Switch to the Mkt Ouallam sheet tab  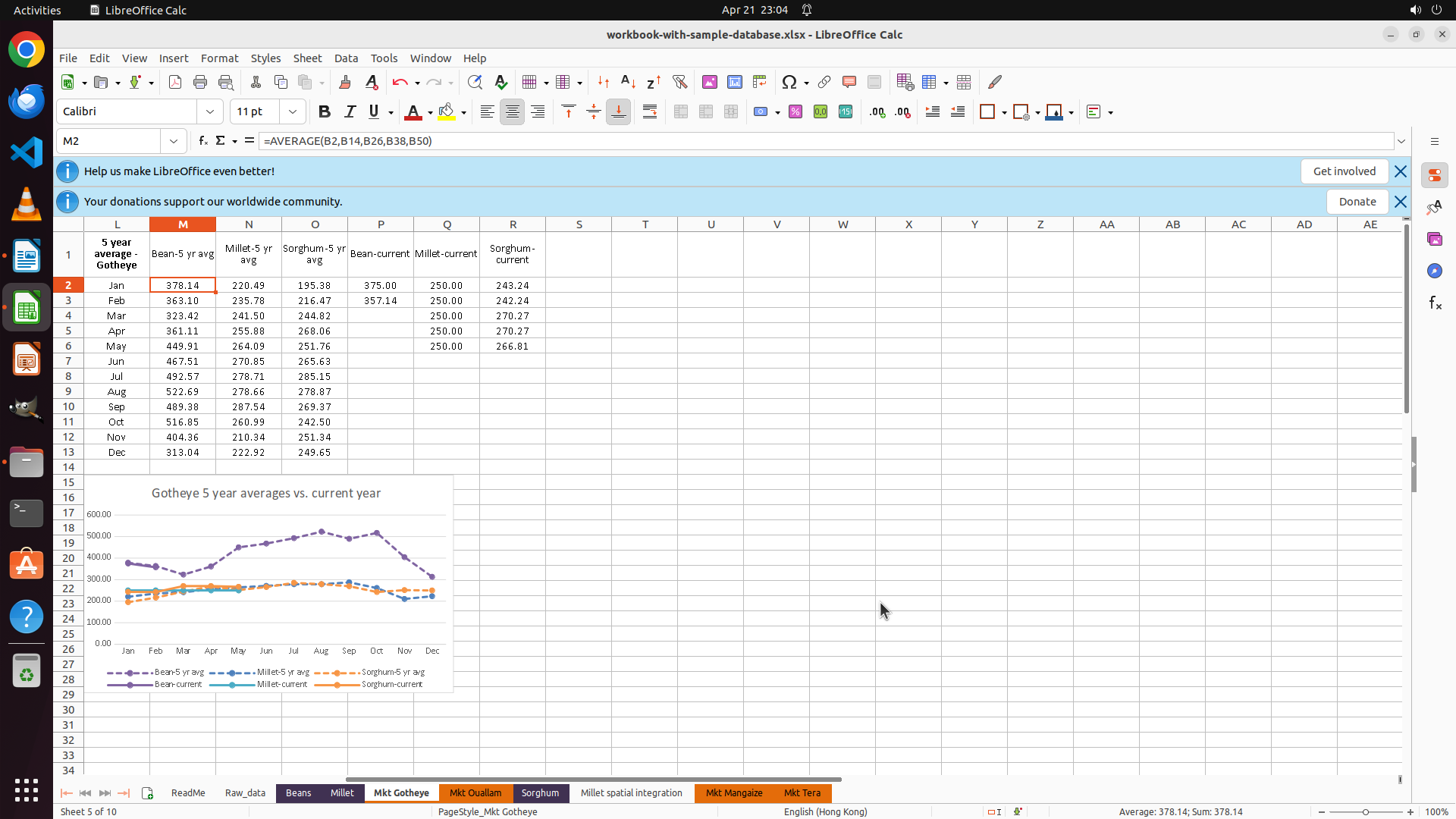point(475,793)
